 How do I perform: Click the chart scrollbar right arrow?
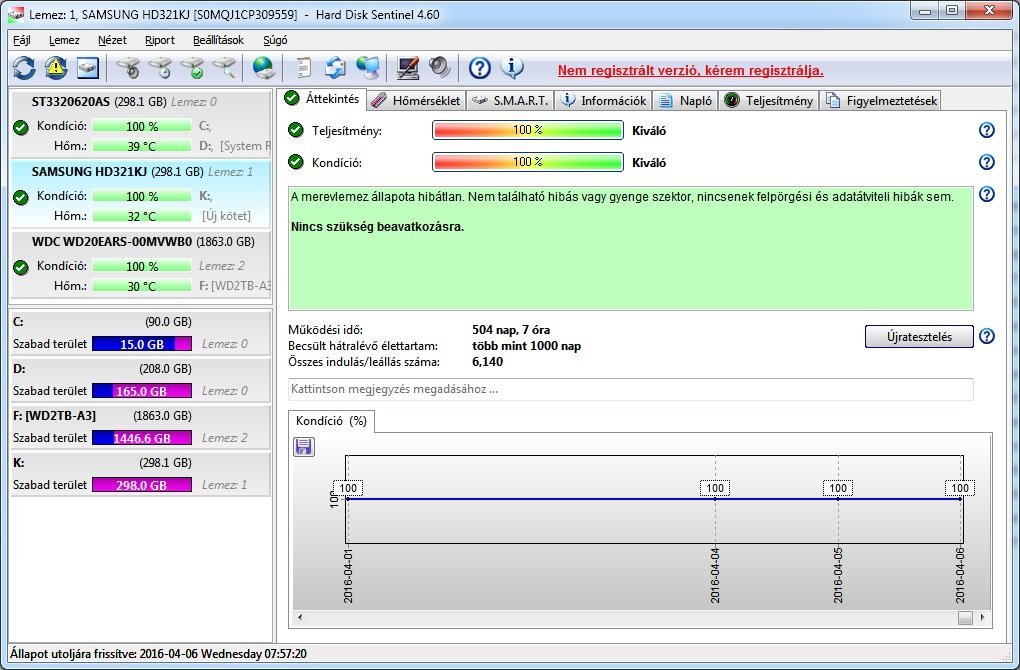(x=982, y=617)
